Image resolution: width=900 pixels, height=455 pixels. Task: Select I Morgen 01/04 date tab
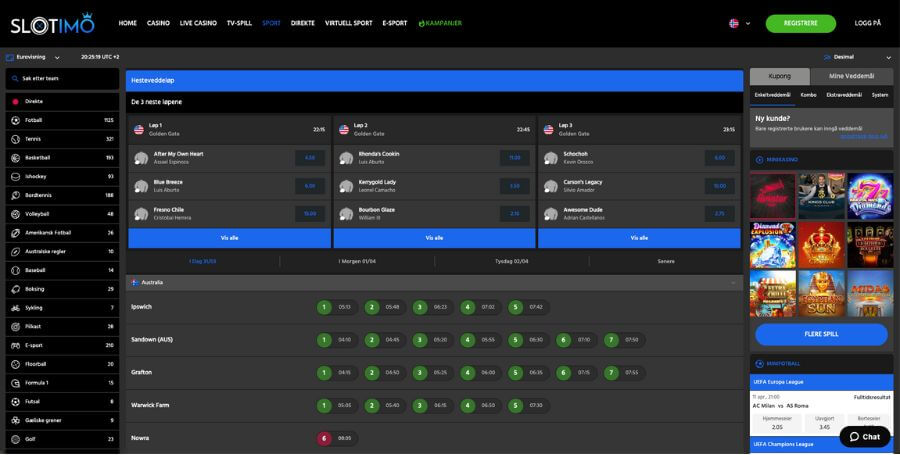click(x=357, y=262)
